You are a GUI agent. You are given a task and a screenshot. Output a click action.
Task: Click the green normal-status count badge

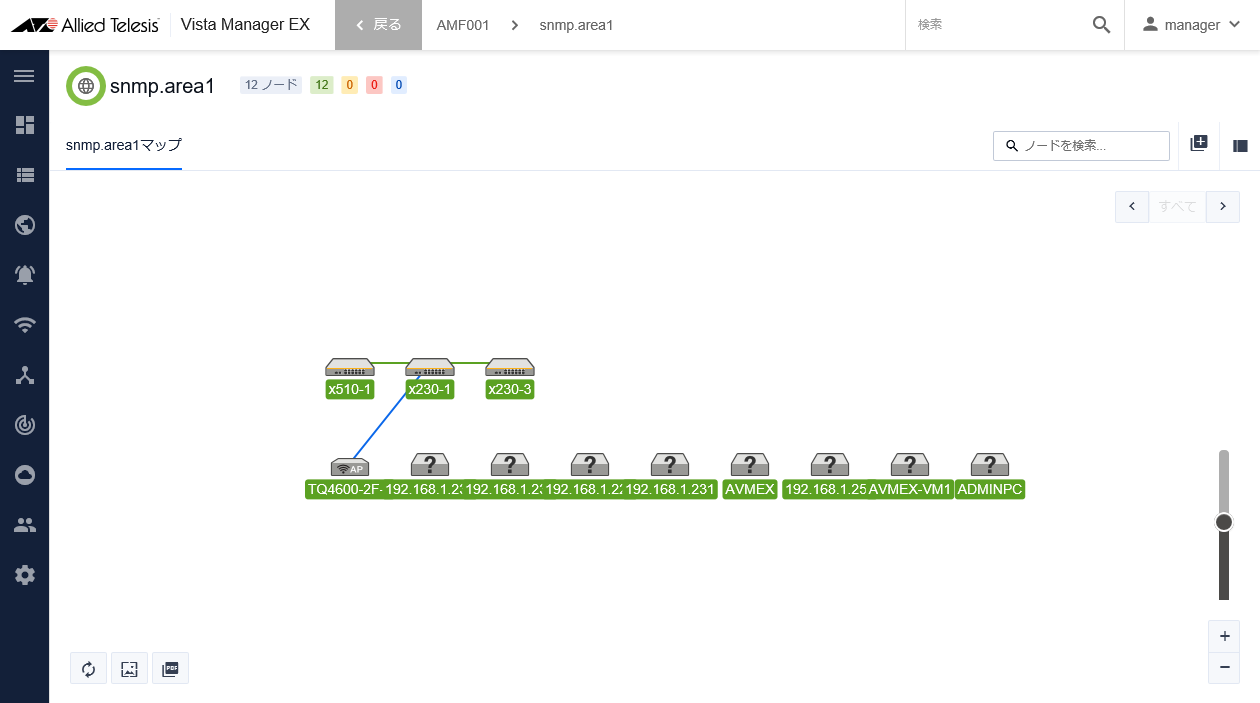tap(322, 85)
